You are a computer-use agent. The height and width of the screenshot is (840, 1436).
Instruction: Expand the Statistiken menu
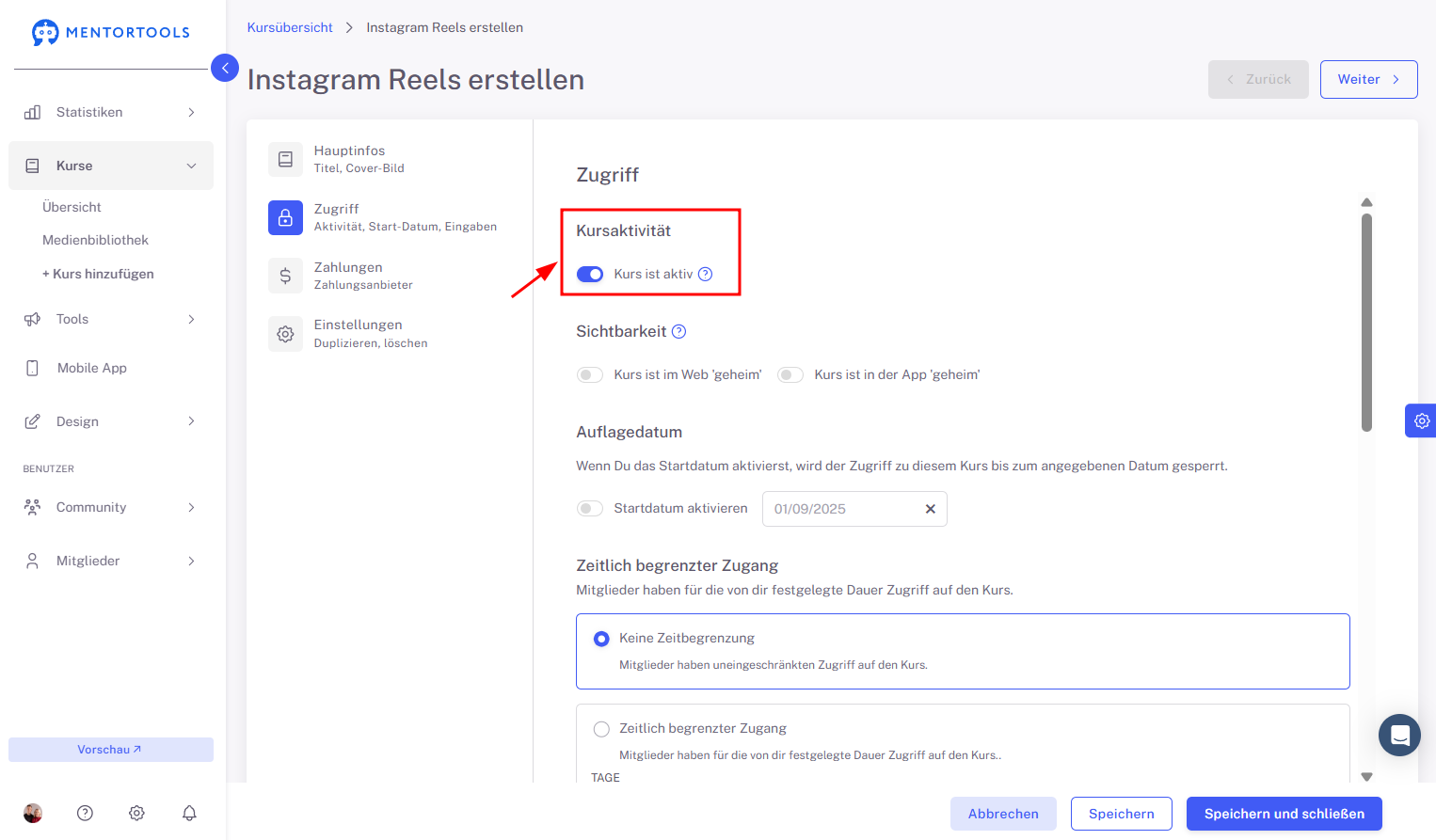pyautogui.click(x=111, y=112)
